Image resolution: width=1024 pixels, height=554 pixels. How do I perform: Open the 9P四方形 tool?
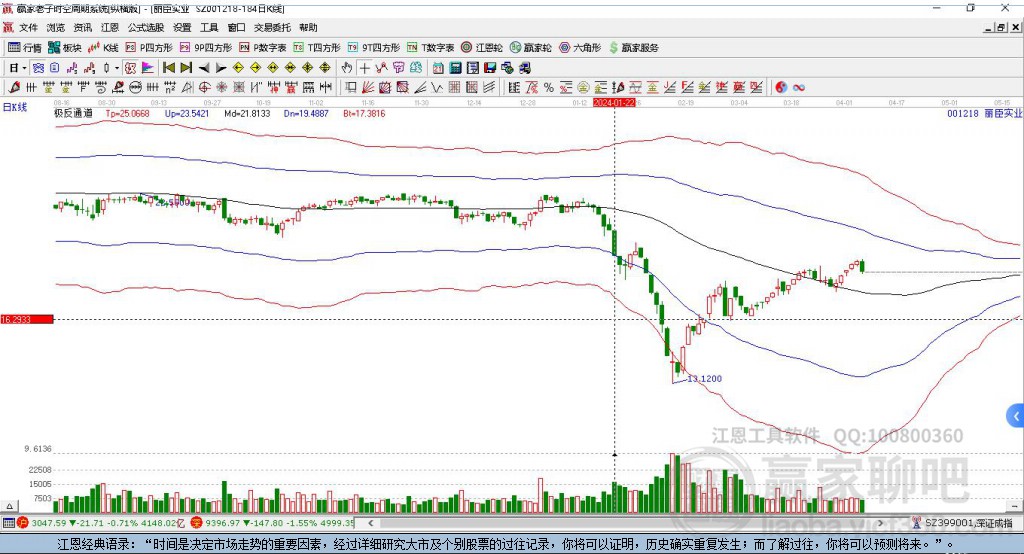(206, 48)
